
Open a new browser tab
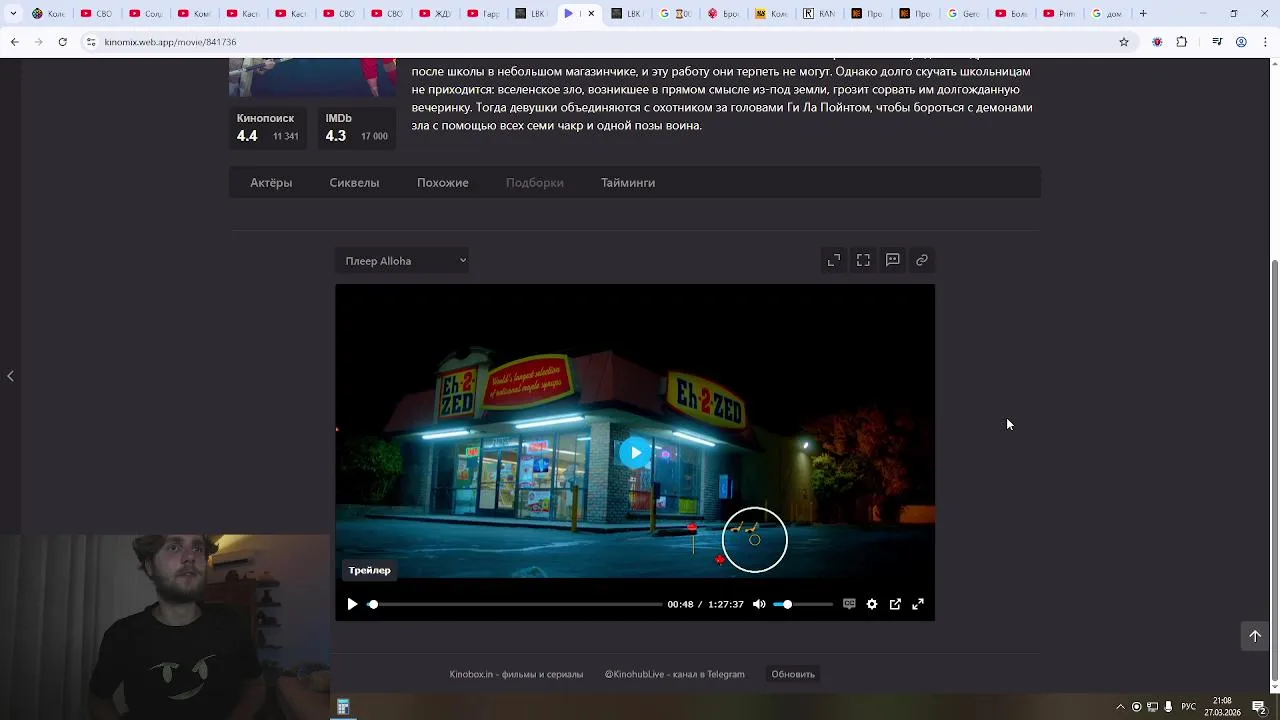tap(1143, 14)
